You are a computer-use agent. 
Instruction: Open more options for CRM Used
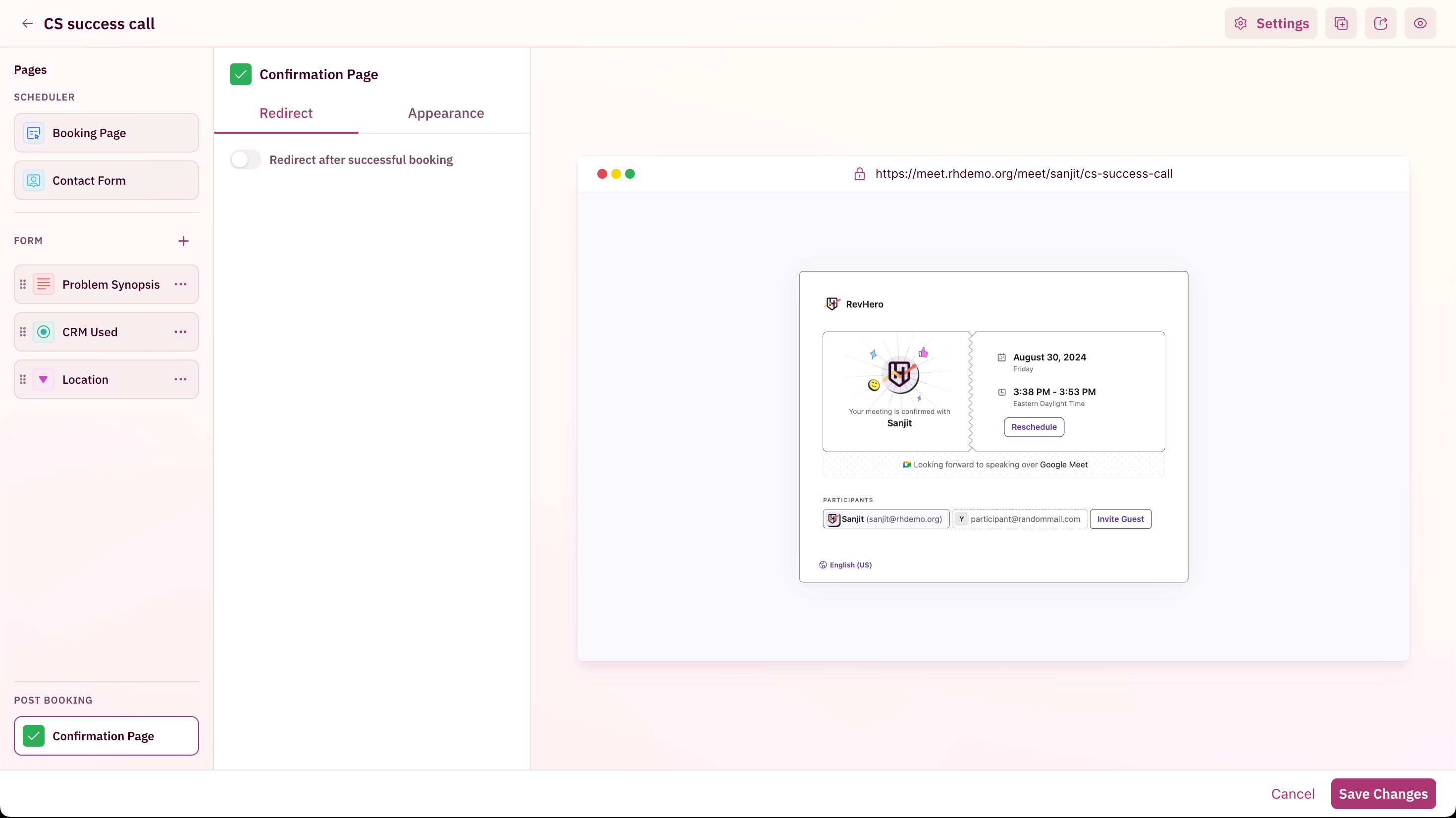tap(180, 332)
